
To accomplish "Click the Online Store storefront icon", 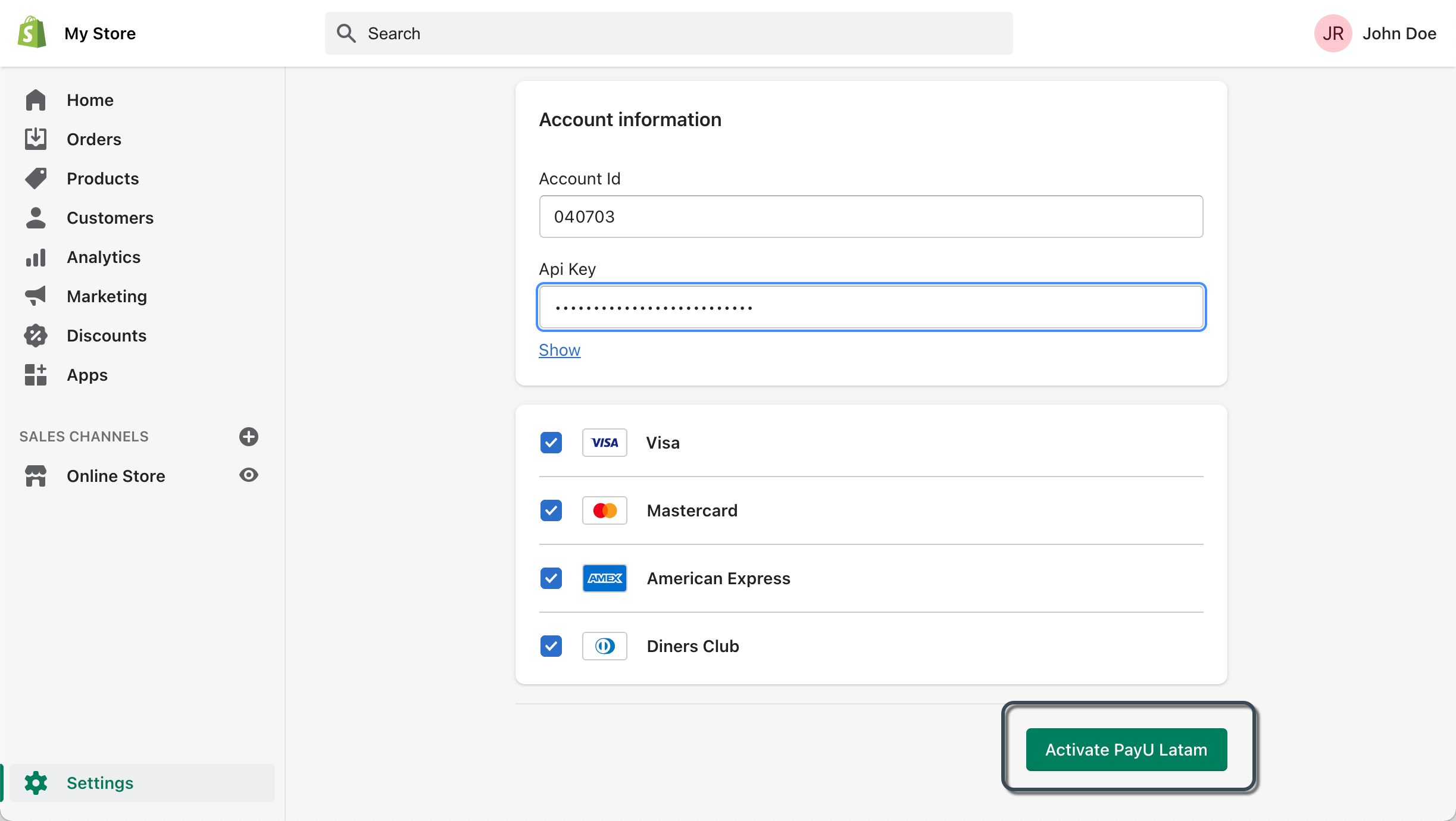I will coord(36,476).
